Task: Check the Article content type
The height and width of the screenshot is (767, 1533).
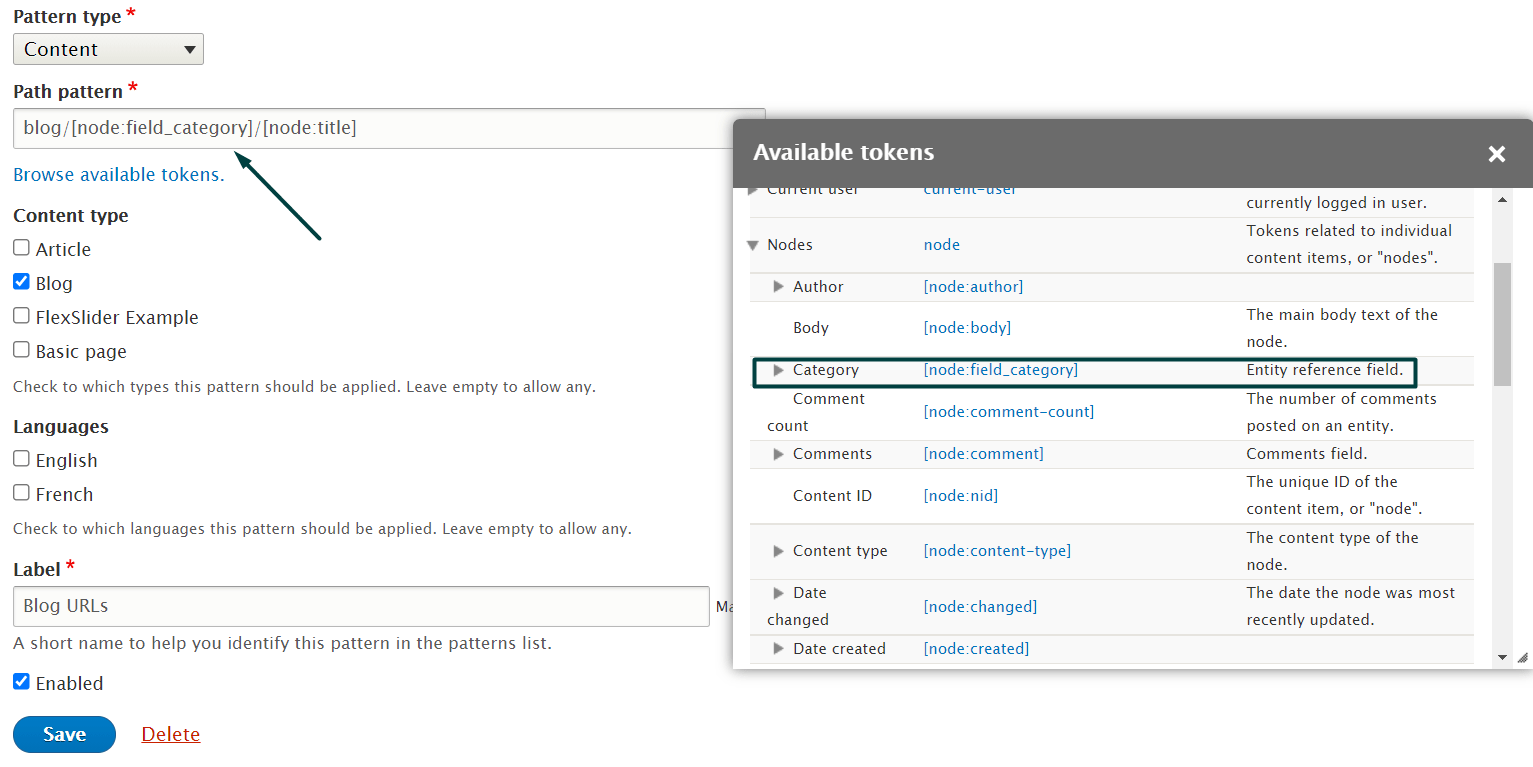Action: tap(21, 248)
